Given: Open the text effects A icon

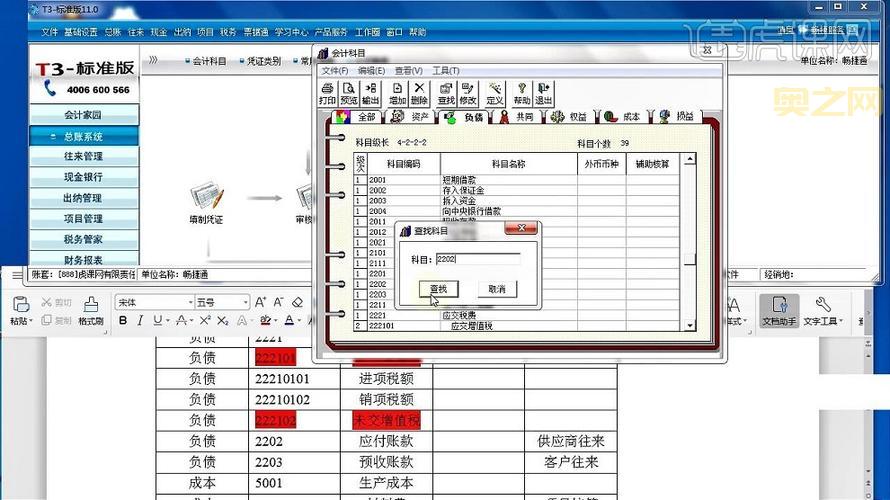Looking at the screenshot, I should pos(242,321).
